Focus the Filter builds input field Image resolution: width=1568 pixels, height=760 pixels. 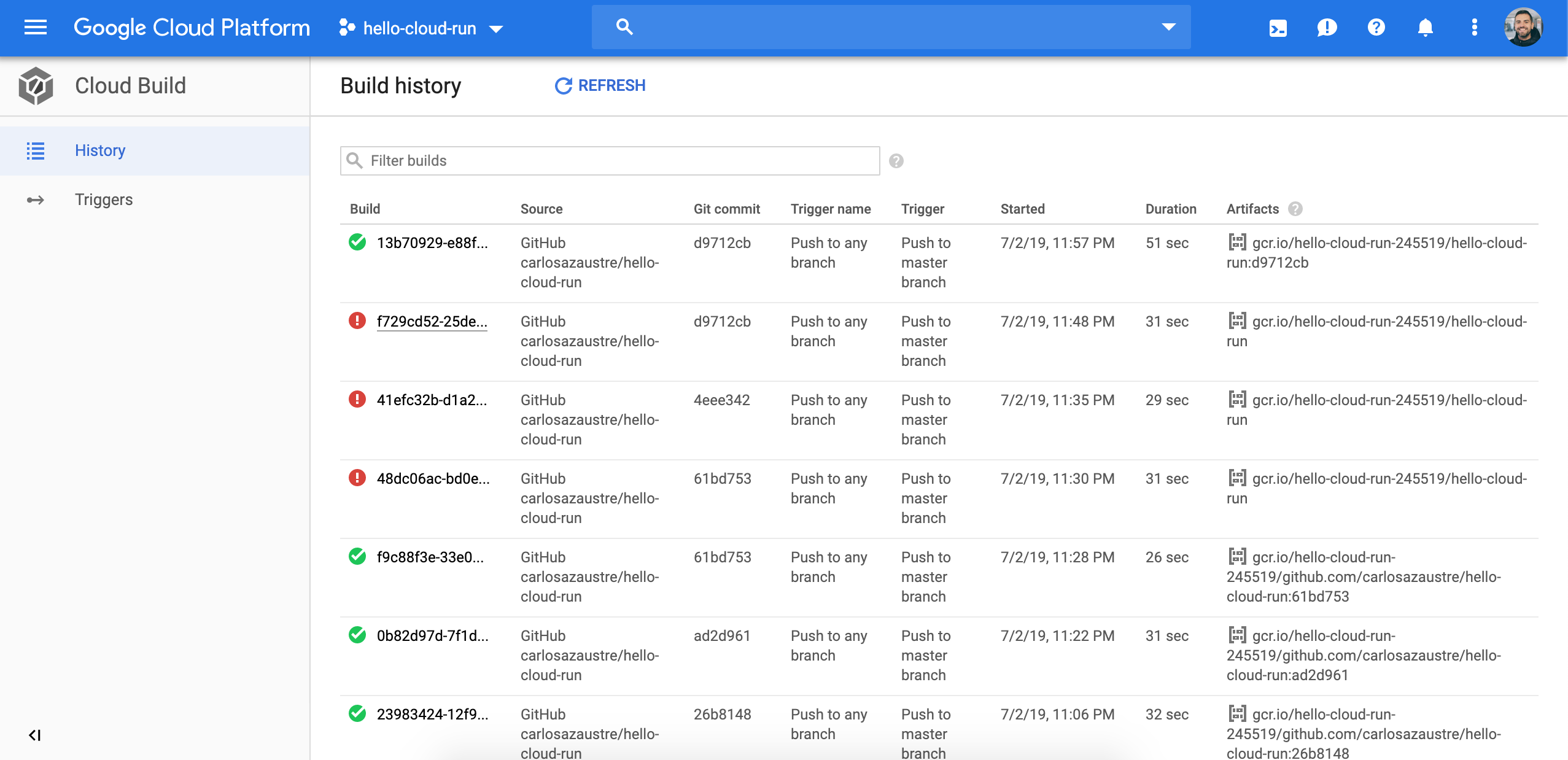610,161
